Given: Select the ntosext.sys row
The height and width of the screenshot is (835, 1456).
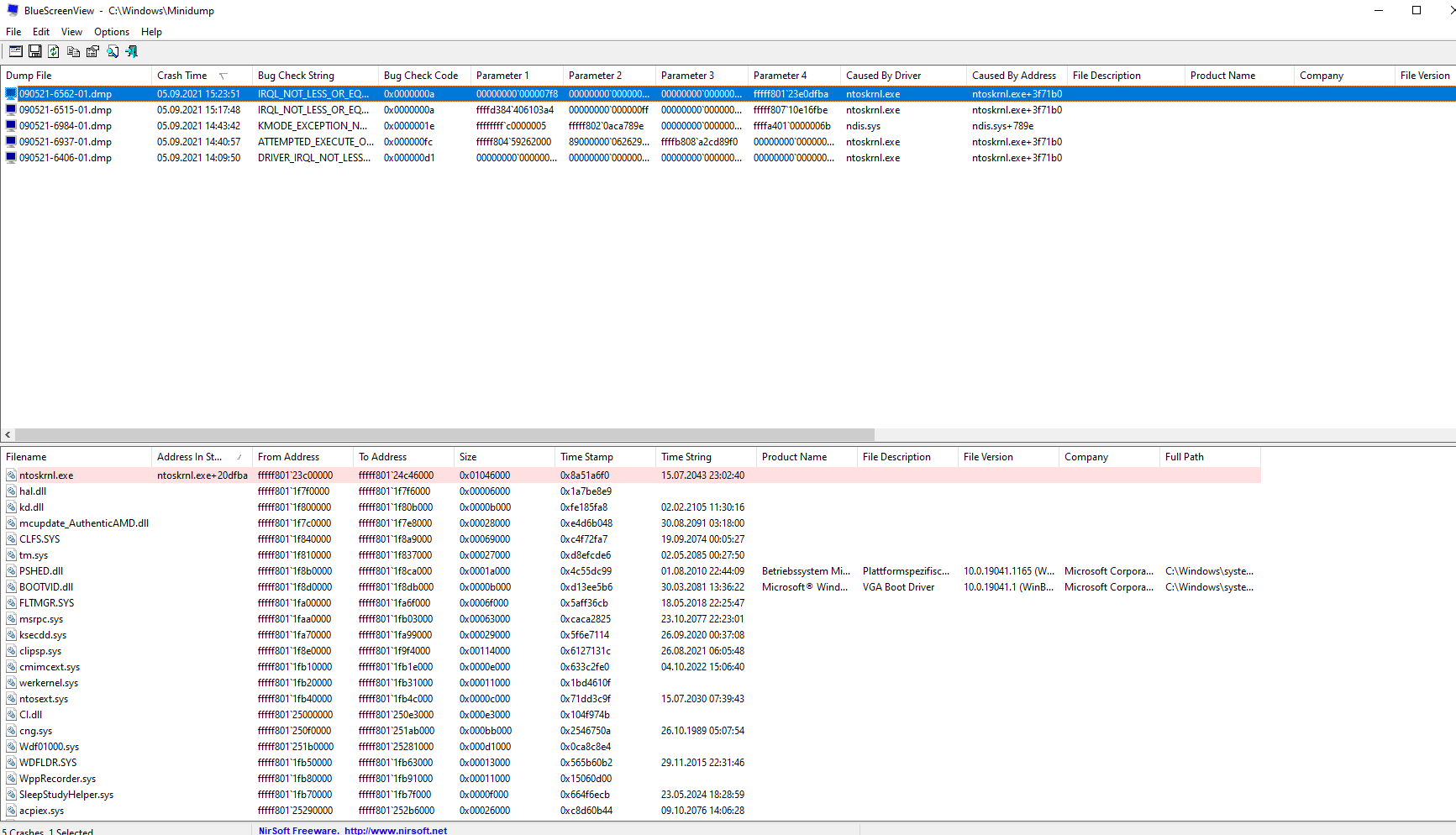Looking at the screenshot, I should pos(630,699).
